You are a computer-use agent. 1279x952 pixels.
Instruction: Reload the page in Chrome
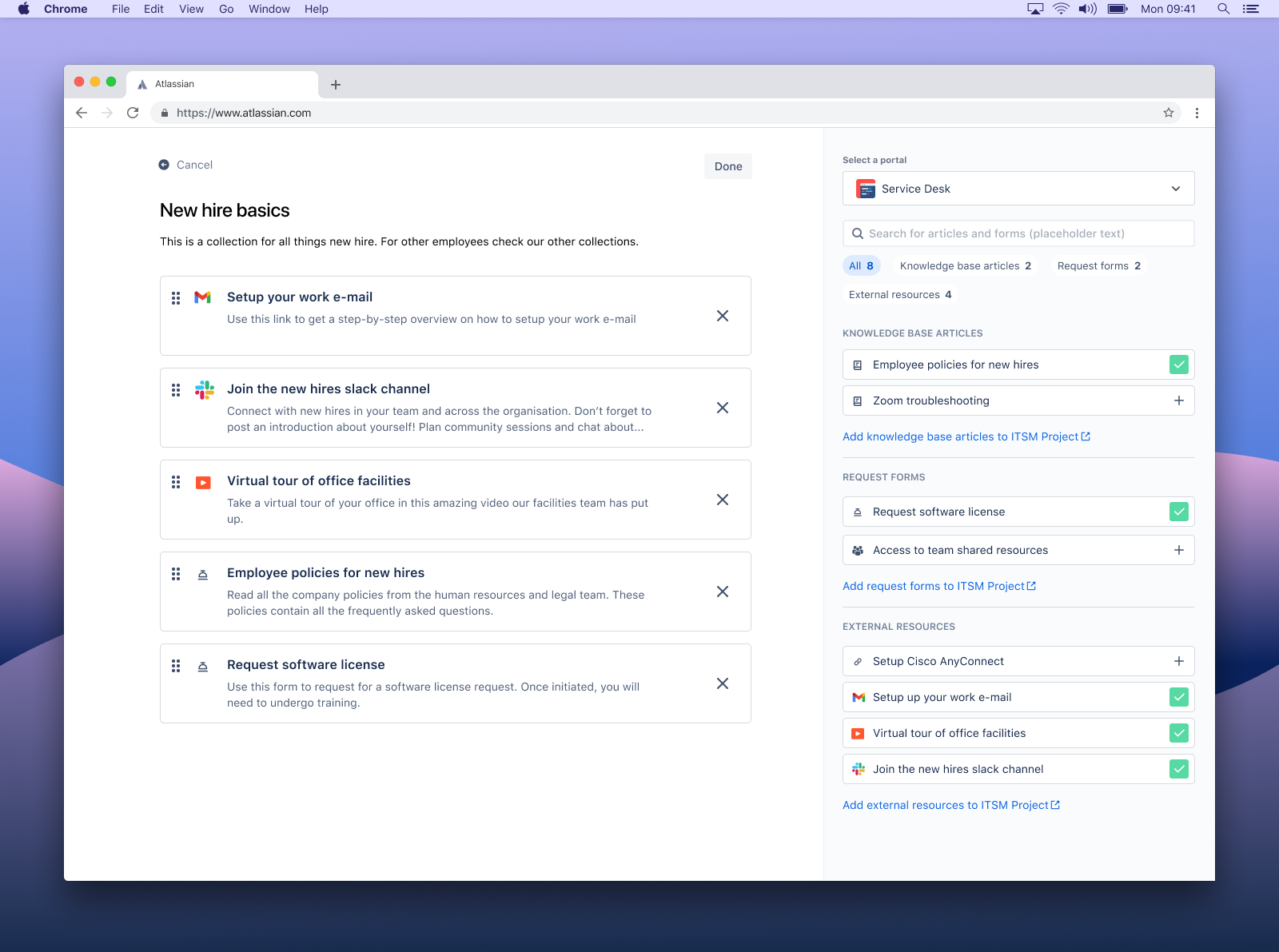click(x=133, y=113)
